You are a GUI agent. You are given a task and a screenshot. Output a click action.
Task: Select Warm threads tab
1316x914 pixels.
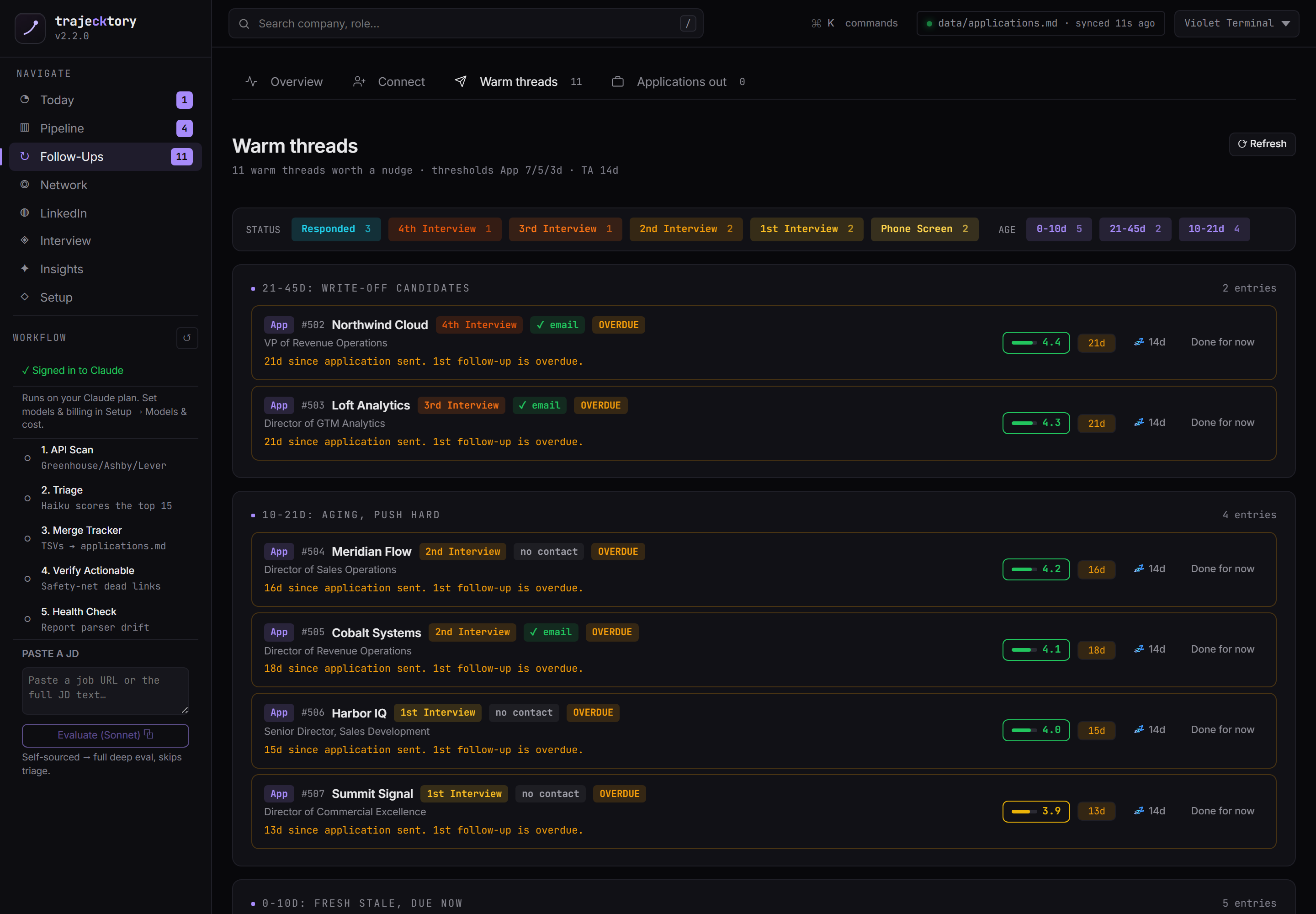(518, 82)
